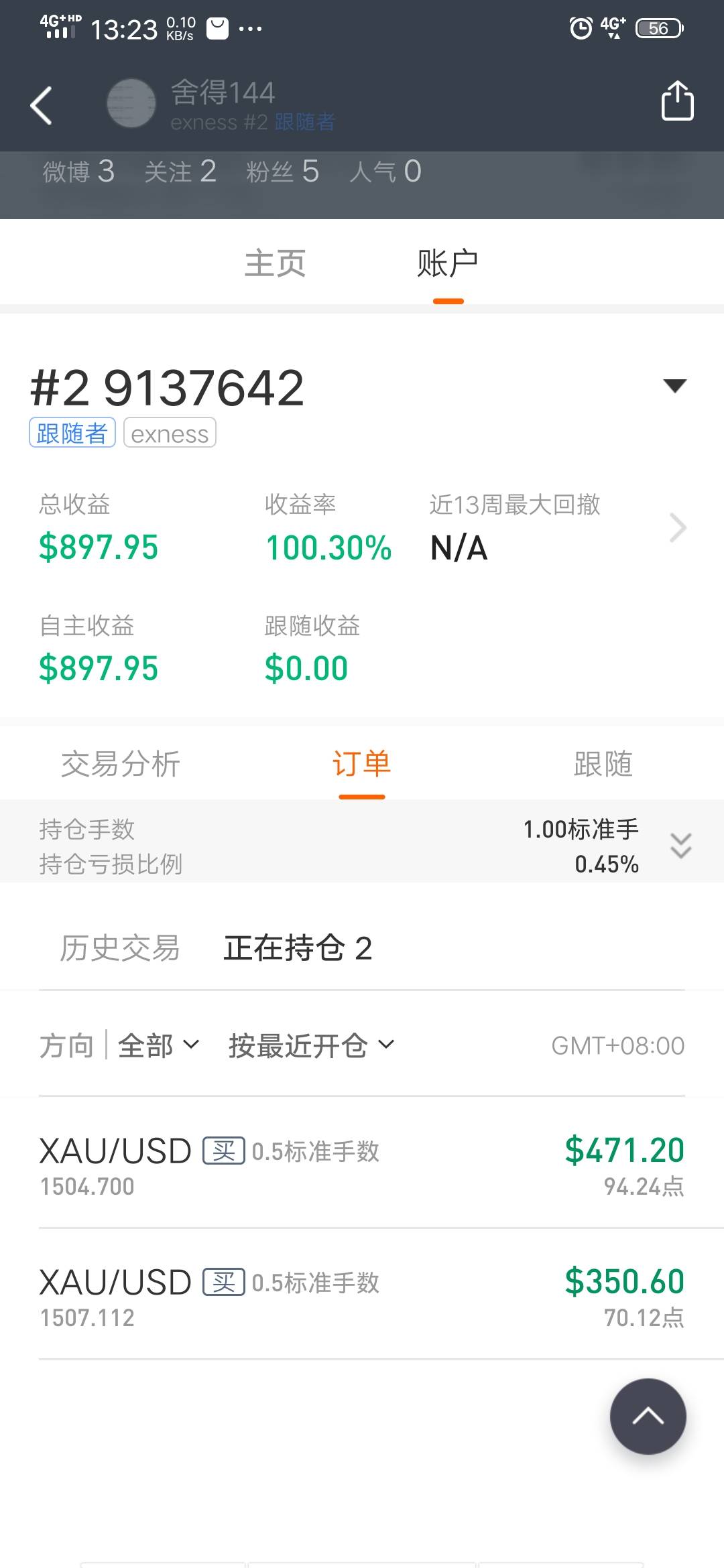This screenshot has height=1568, width=724.
Task: Tap the battery indicator in status bar
Action: tap(659, 28)
